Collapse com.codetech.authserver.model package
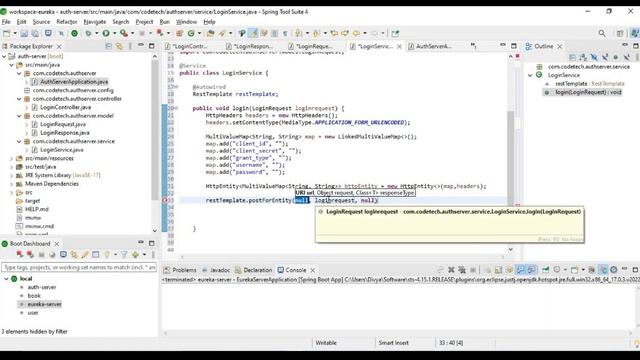640x360 pixels. (19, 116)
